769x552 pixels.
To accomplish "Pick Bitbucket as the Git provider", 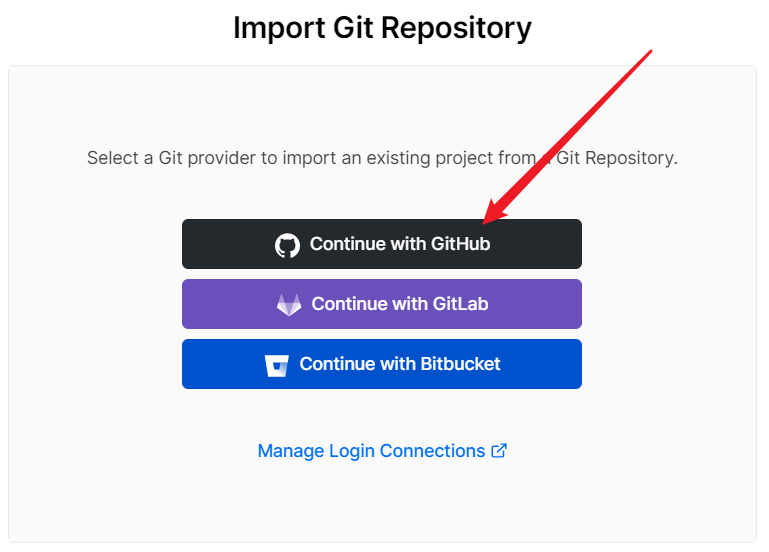I will (382, 364).
